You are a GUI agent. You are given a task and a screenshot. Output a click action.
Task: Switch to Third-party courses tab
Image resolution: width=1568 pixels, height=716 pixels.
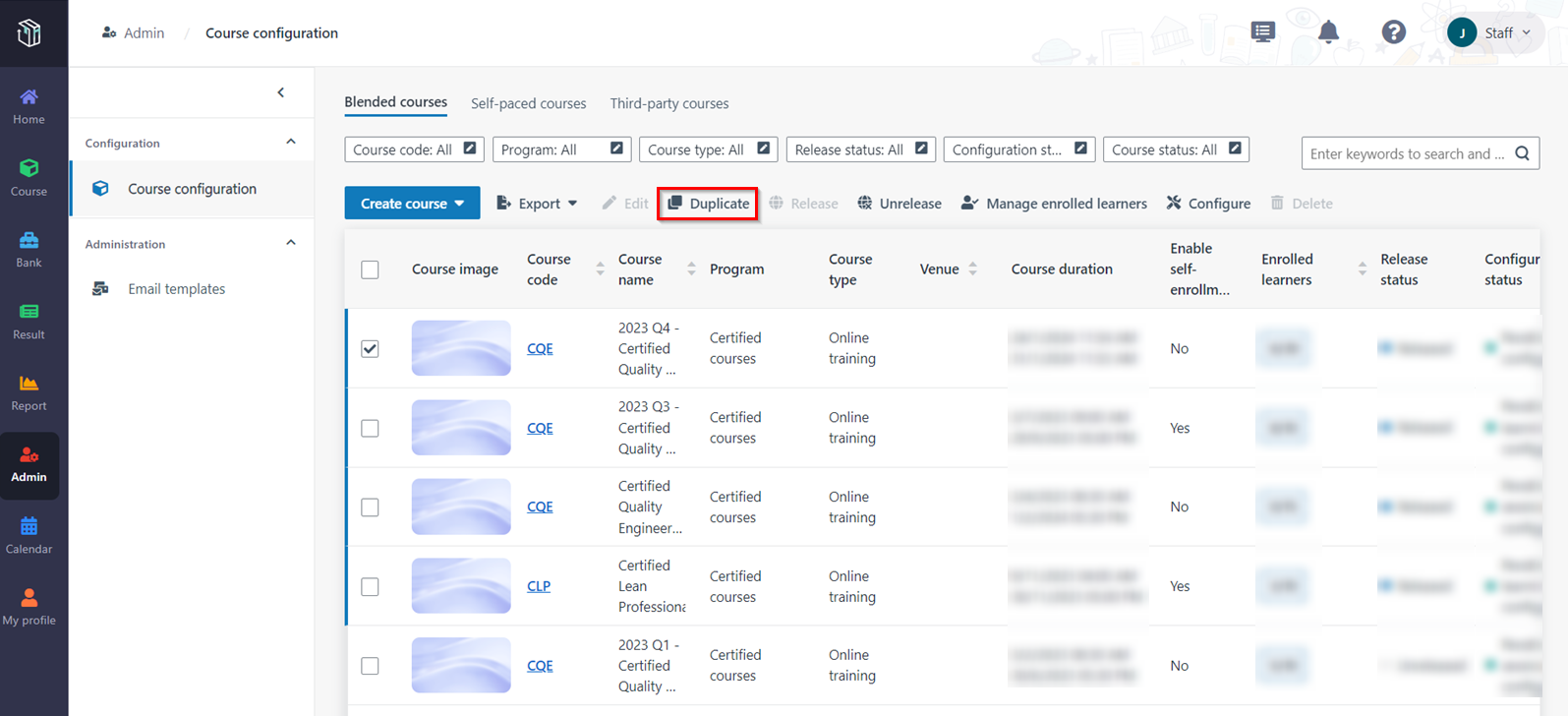pyautogui.click(x=668, y=103)
